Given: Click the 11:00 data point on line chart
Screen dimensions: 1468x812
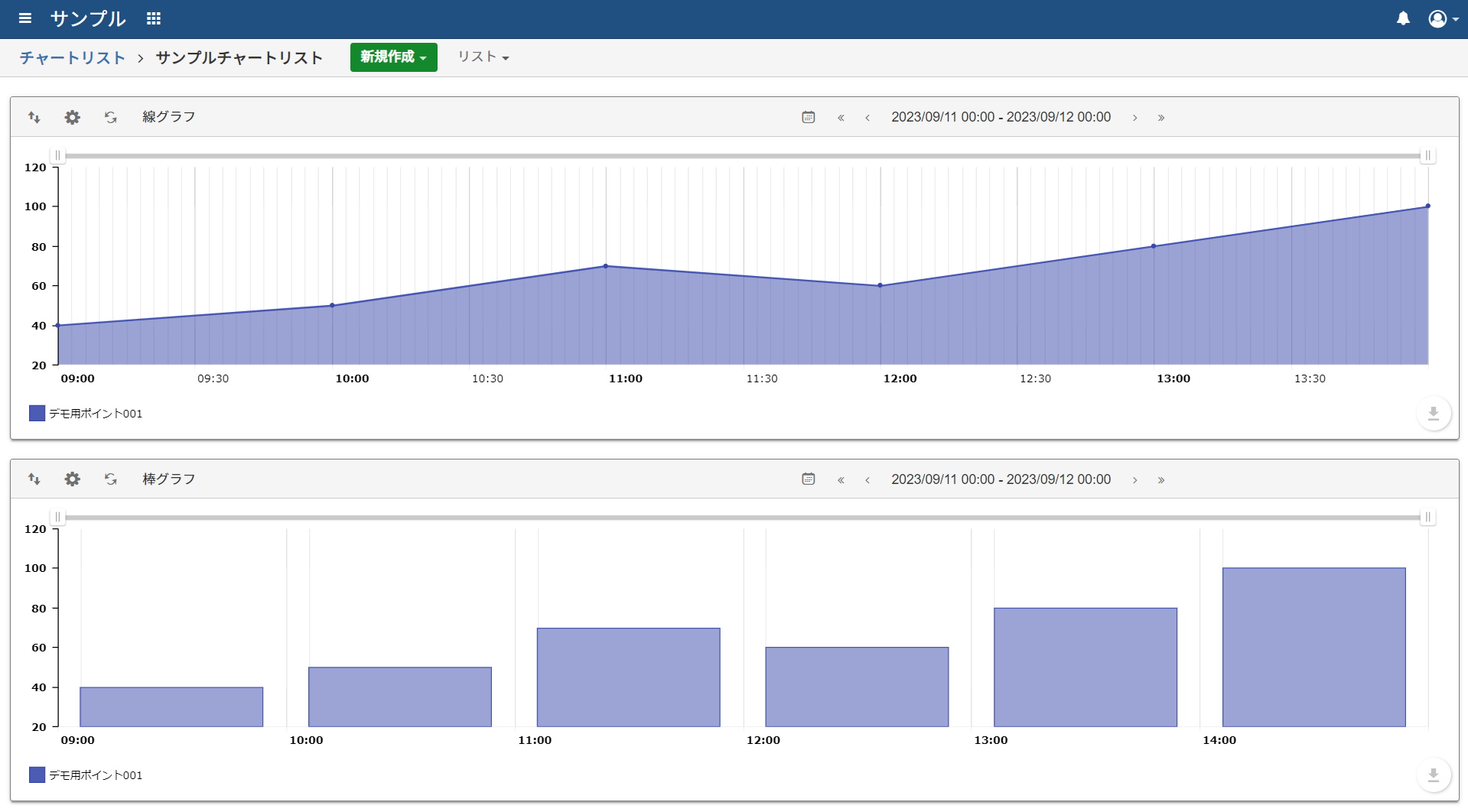Looking at the screenshot, I should tap(606, 266).
